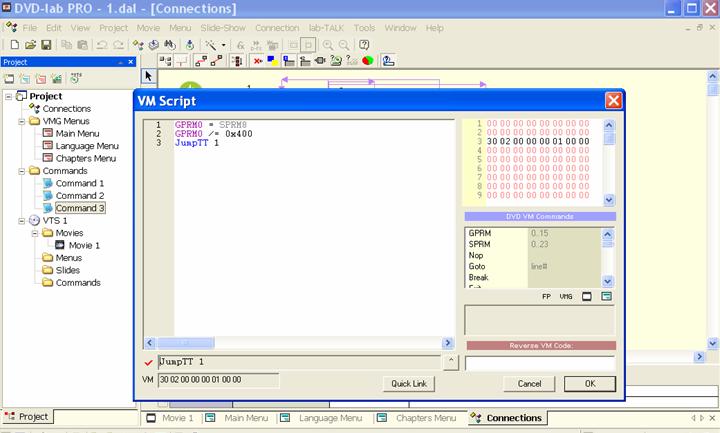Screen dimensions: 720x433
Task: Click the hex view scroll down arrow
Action: point(609,200)
